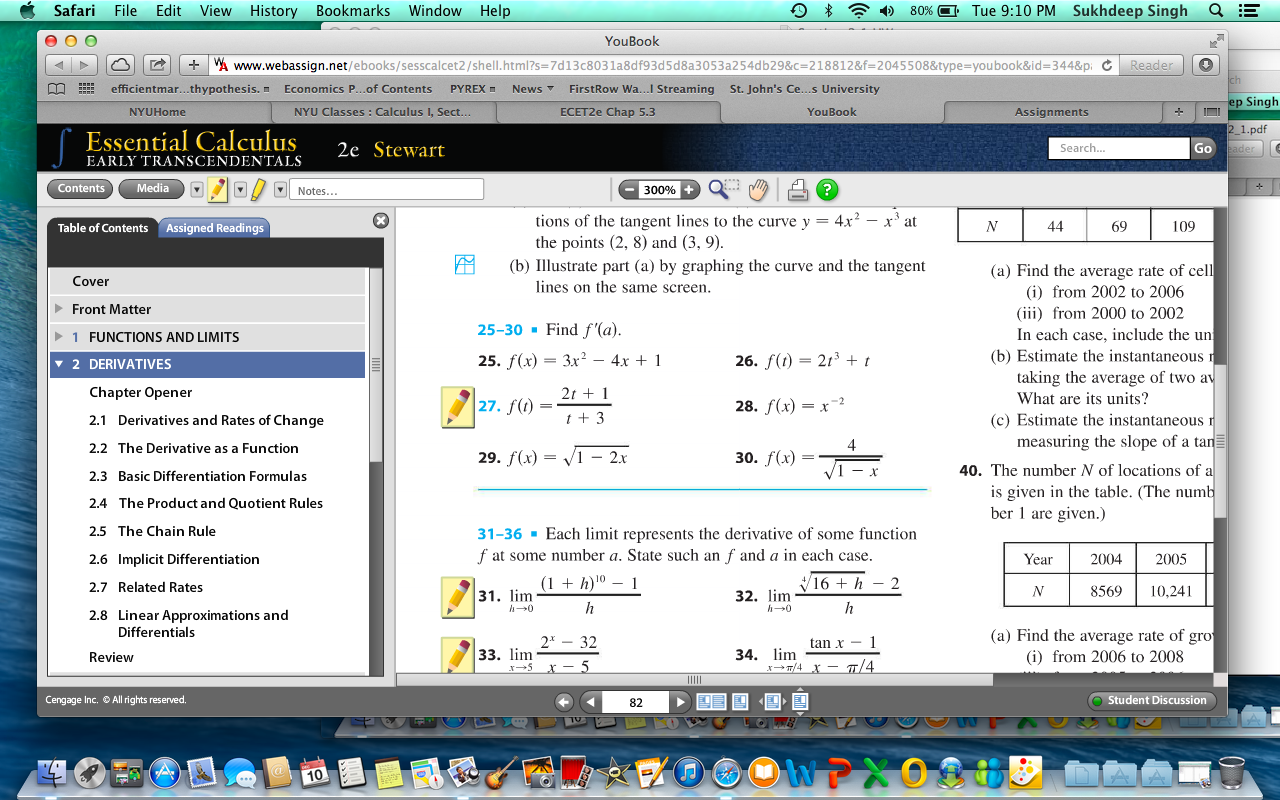The height and width of the screenshot is (800, 1280).
Task: Click Safari's iCloud tabs button
Action: click(119, 65)
